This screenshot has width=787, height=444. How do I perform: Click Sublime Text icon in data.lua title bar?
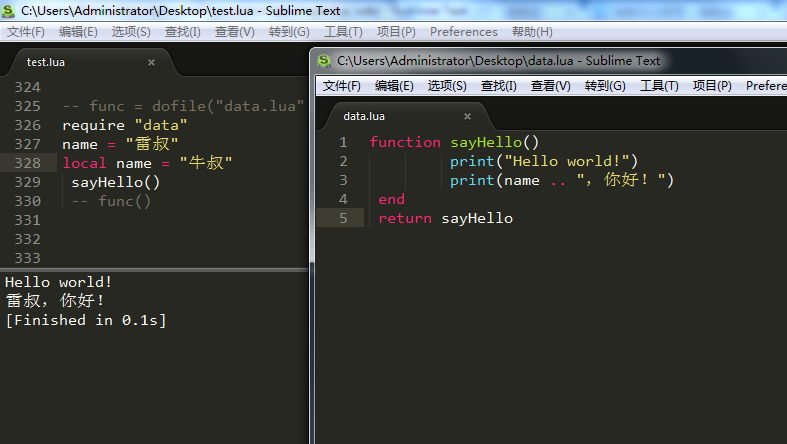pyautogui.click(x=324, y=61)
